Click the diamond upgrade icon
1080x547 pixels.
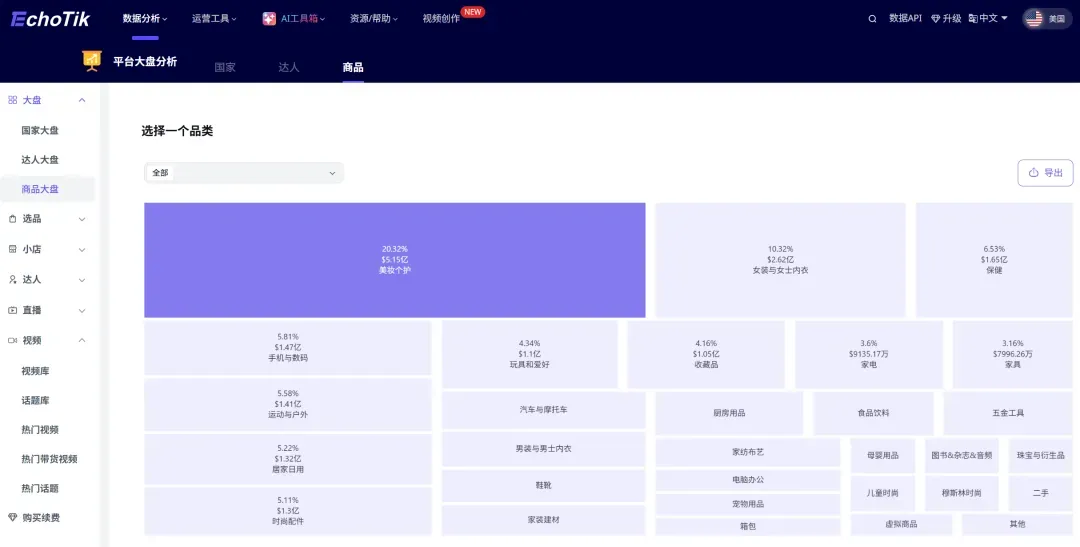click(x=935, y=19)
